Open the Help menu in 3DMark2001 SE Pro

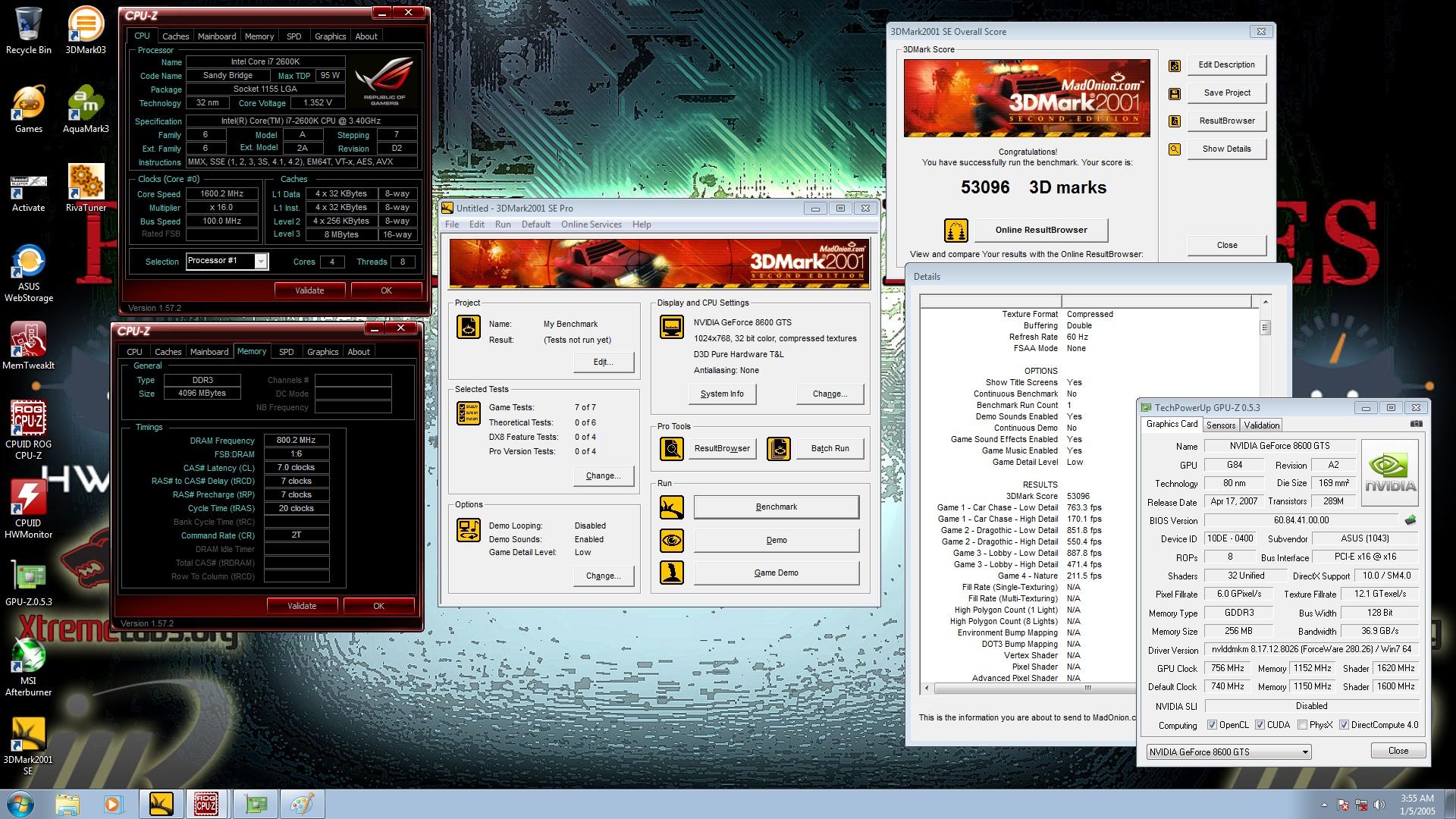coord(642,224)
